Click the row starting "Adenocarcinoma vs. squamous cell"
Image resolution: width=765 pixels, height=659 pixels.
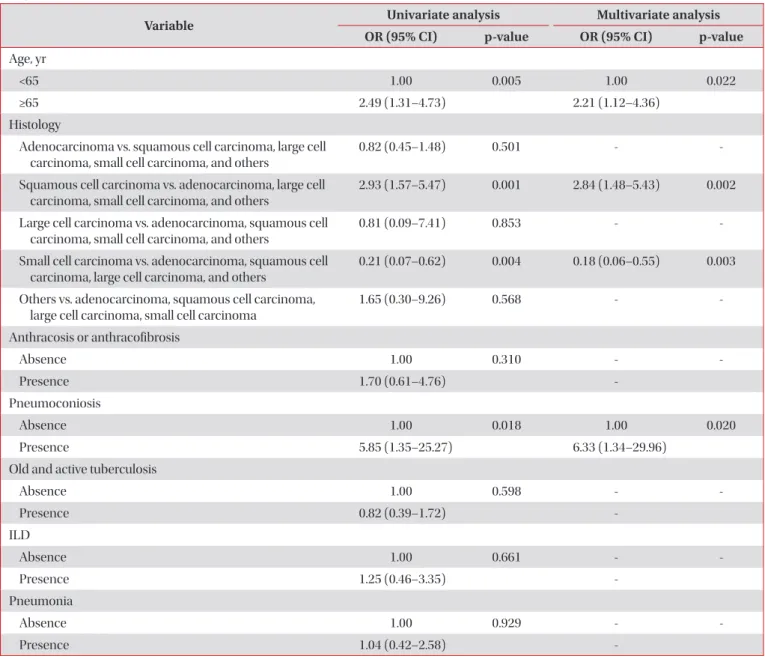click(172, 155)
